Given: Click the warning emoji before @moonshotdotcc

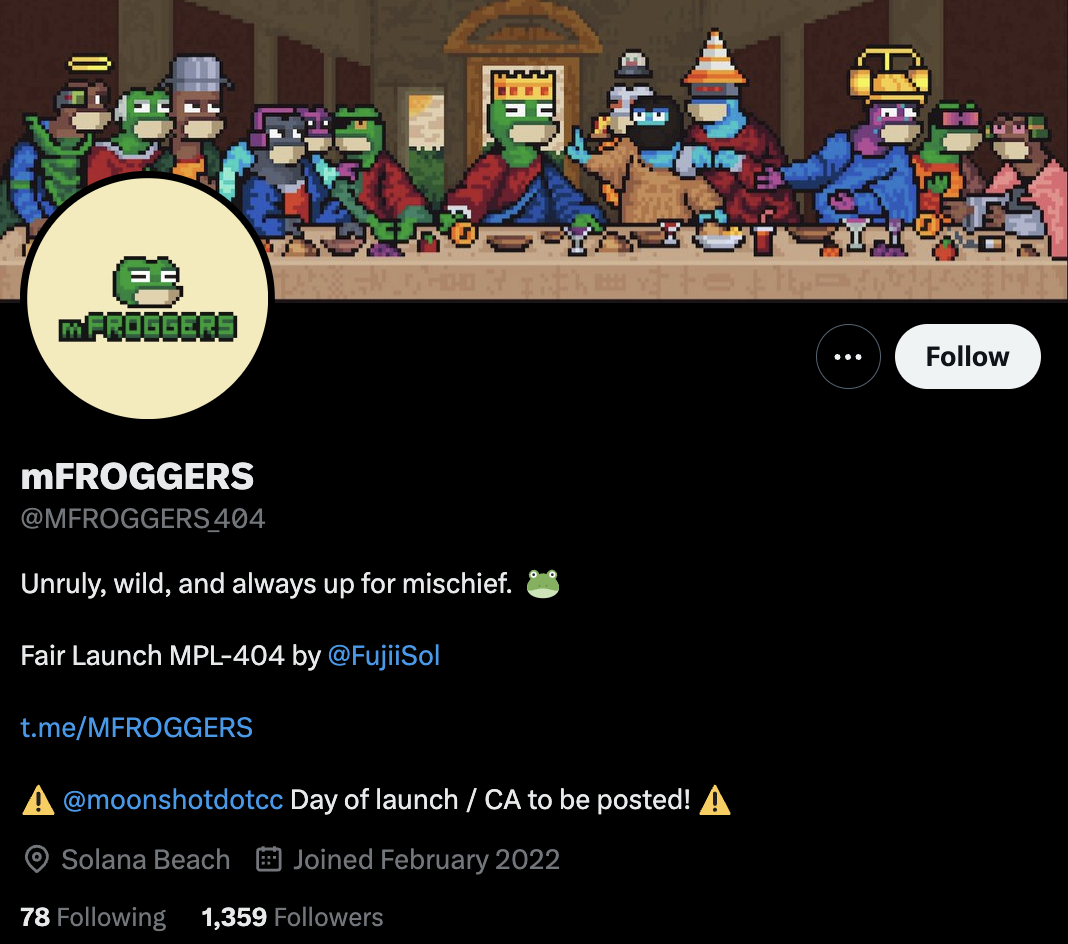Looking at the screenshot, I should [38, 800].
